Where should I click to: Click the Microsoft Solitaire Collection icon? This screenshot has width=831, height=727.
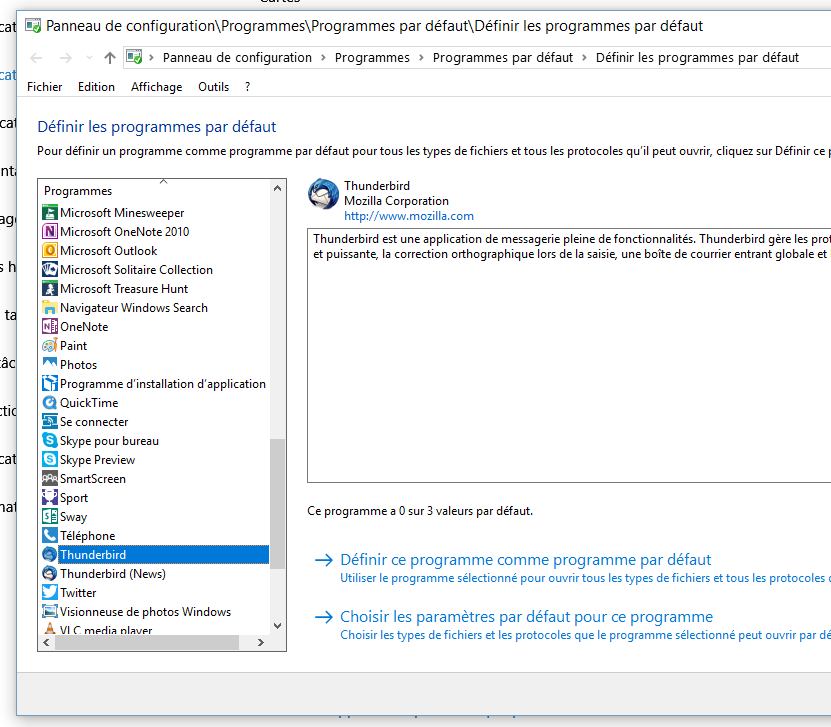pos(49,270)
